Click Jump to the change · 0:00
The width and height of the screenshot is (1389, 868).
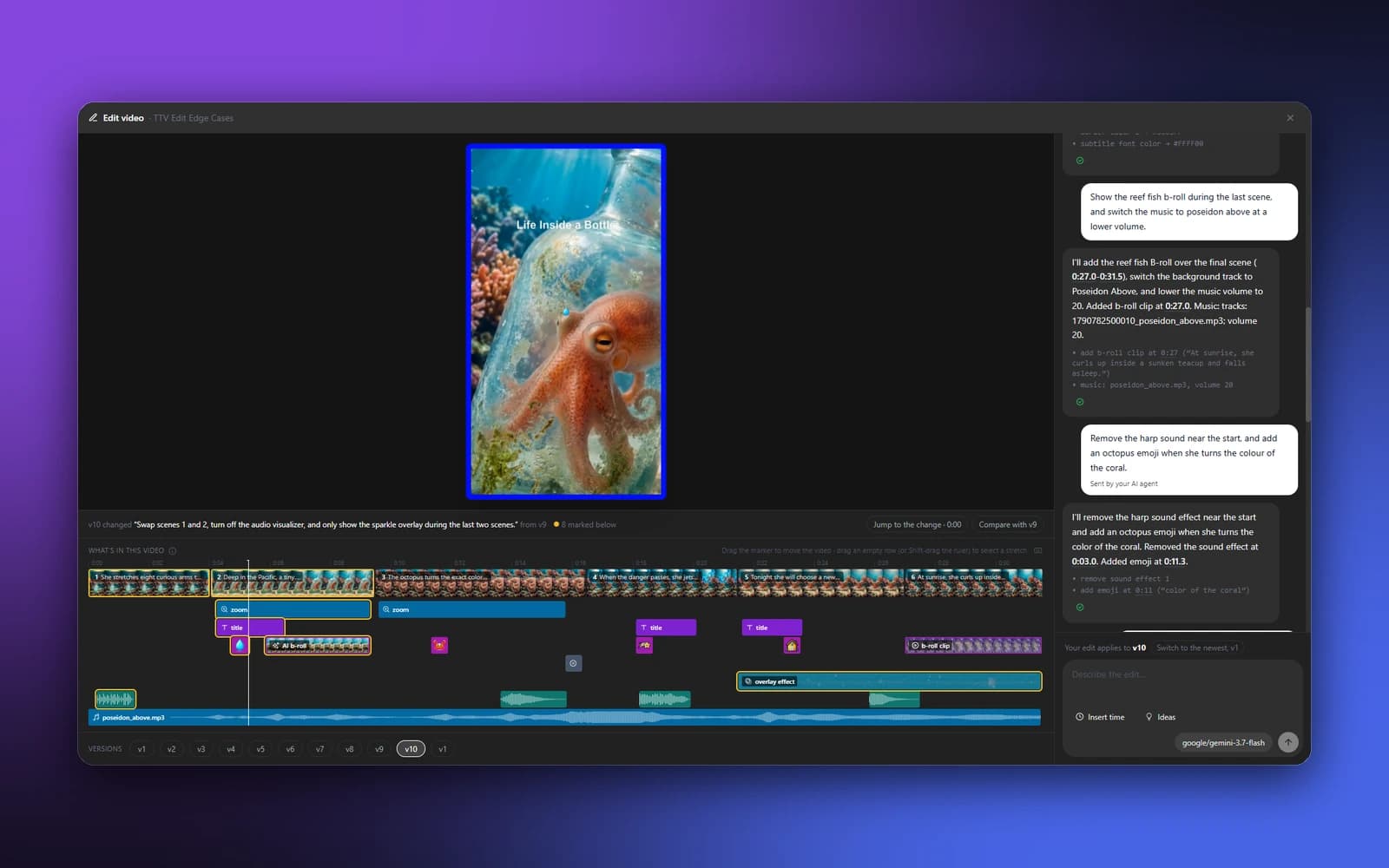[917, 524]
